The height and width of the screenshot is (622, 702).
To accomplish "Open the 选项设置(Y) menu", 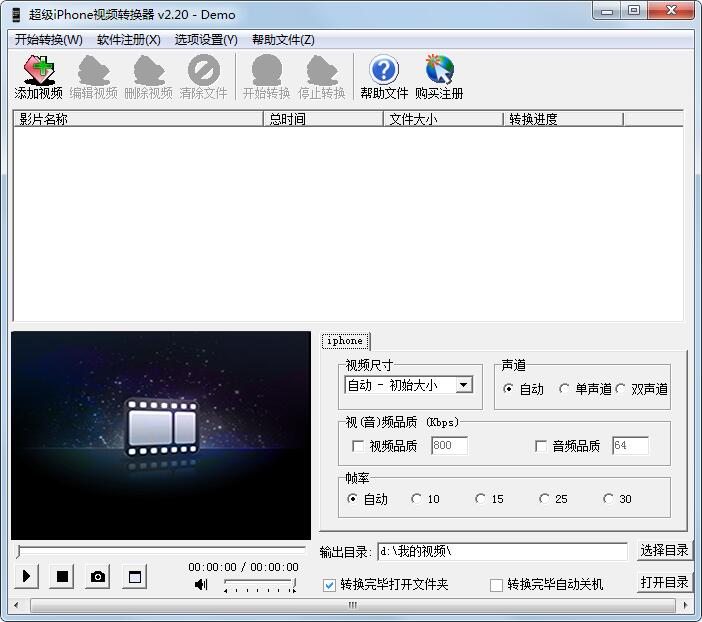I will click(206, 40).
